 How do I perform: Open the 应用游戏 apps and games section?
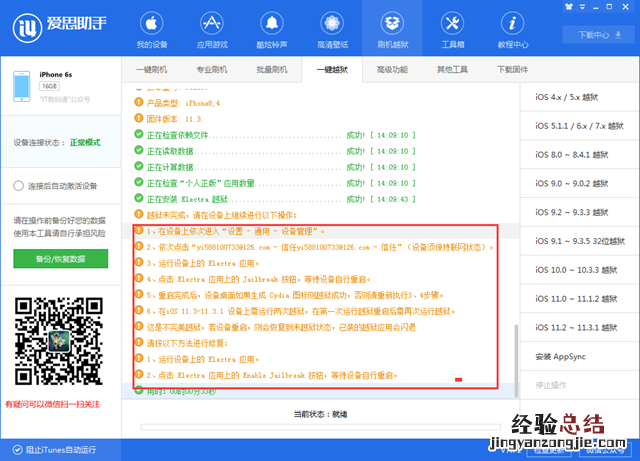(212, 30)
